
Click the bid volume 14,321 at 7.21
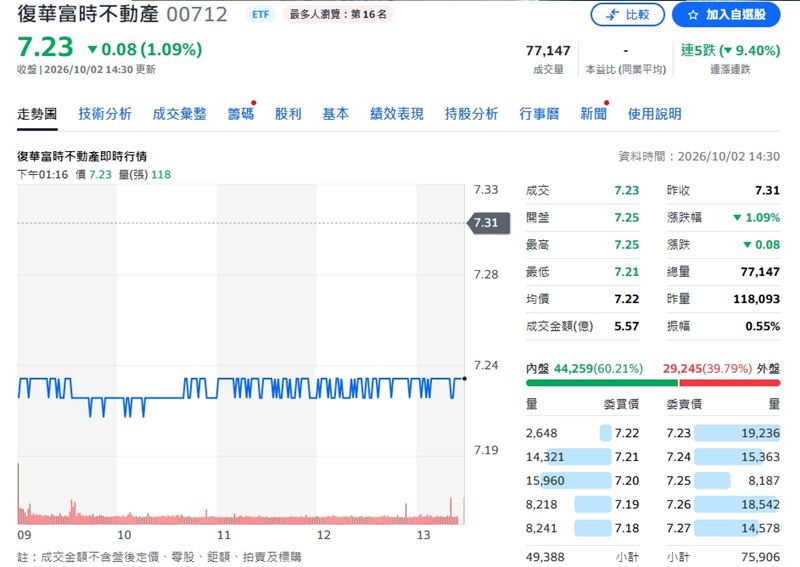[x=545, y=457]
